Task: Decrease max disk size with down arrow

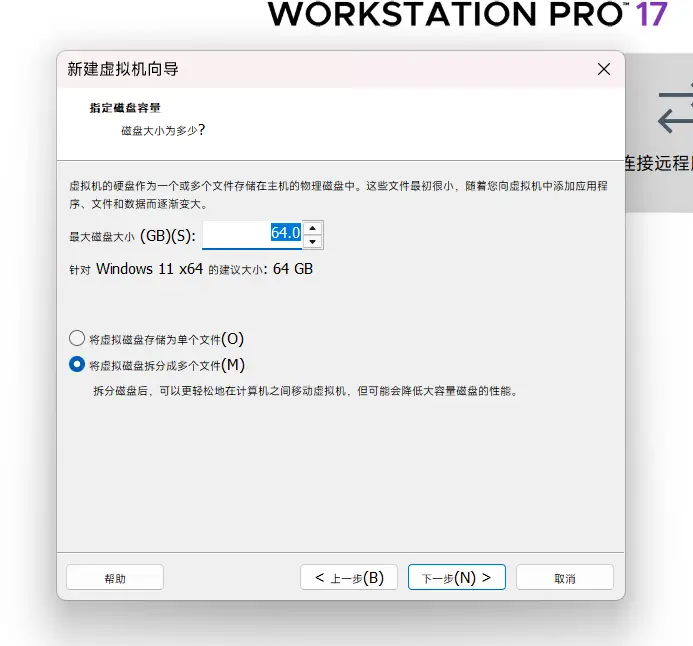Action: 312,242
